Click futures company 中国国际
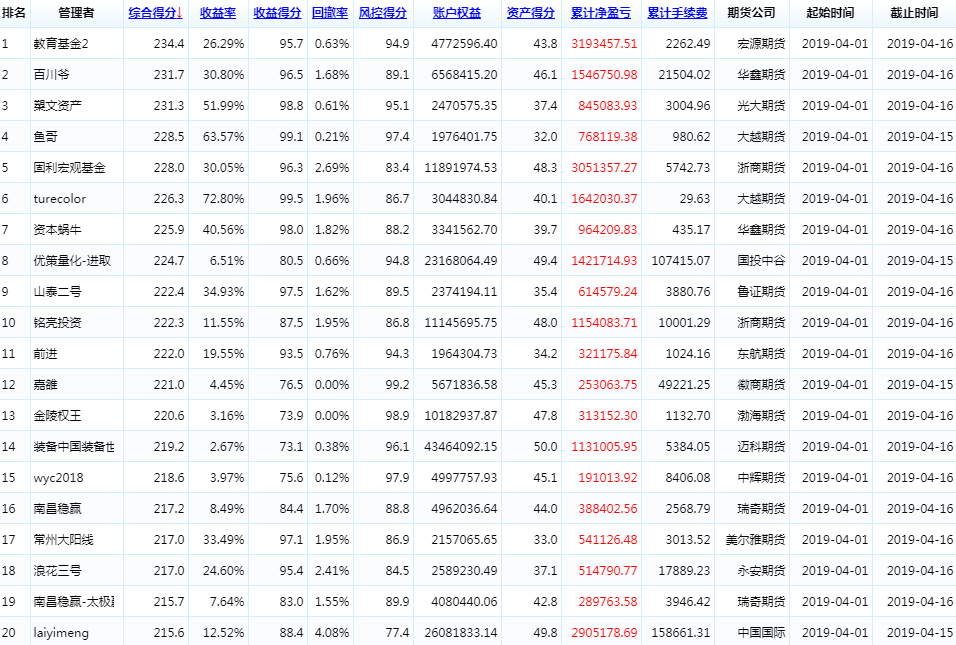The width and height of the screenshot is (956, 645). (x=761, y=633)
